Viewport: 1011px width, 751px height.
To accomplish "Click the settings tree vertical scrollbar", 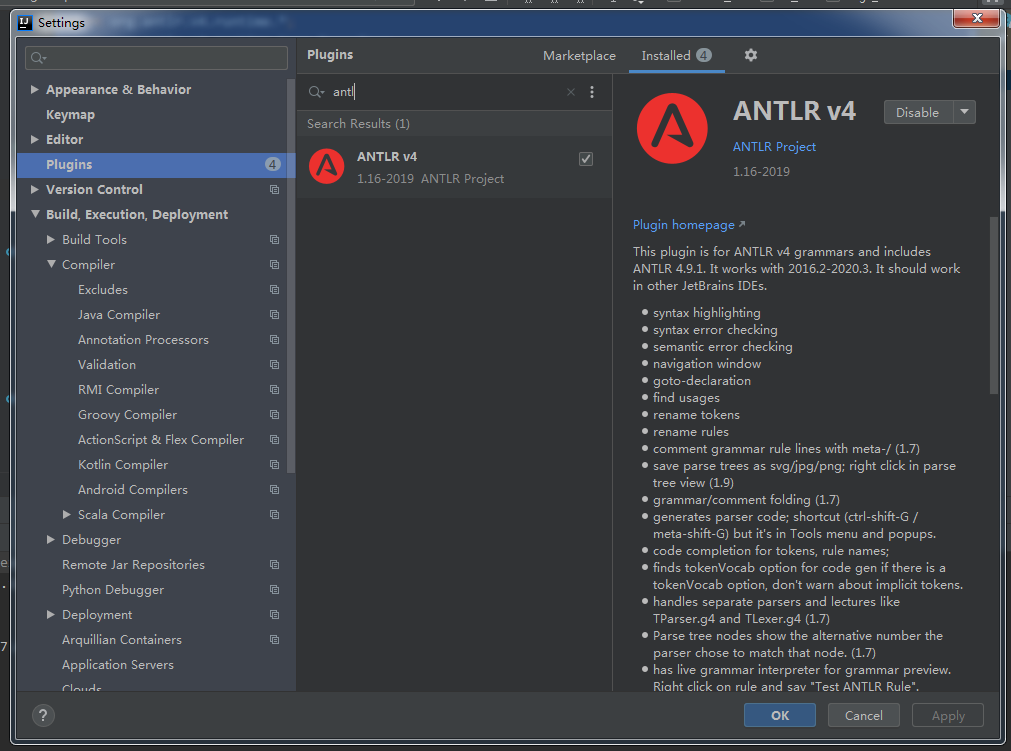I will 291,277.
